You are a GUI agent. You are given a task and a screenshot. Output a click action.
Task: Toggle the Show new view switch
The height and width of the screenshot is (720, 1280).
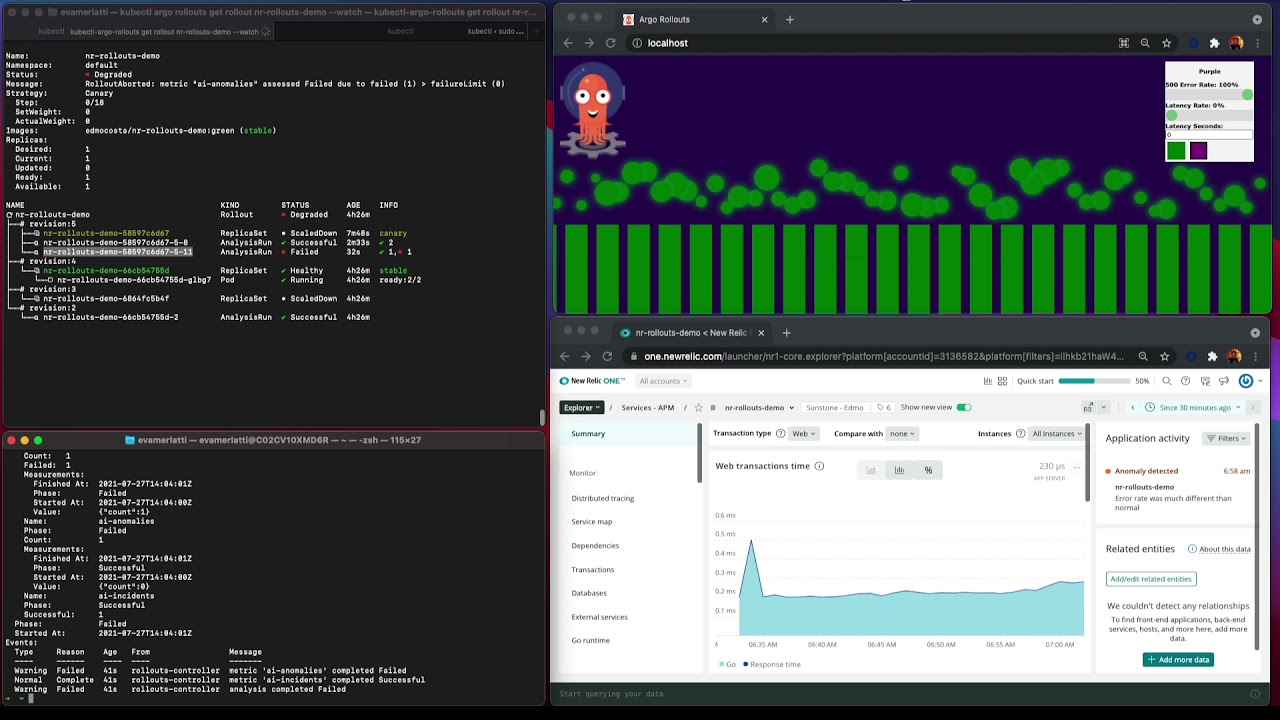(x=963, y=407)
